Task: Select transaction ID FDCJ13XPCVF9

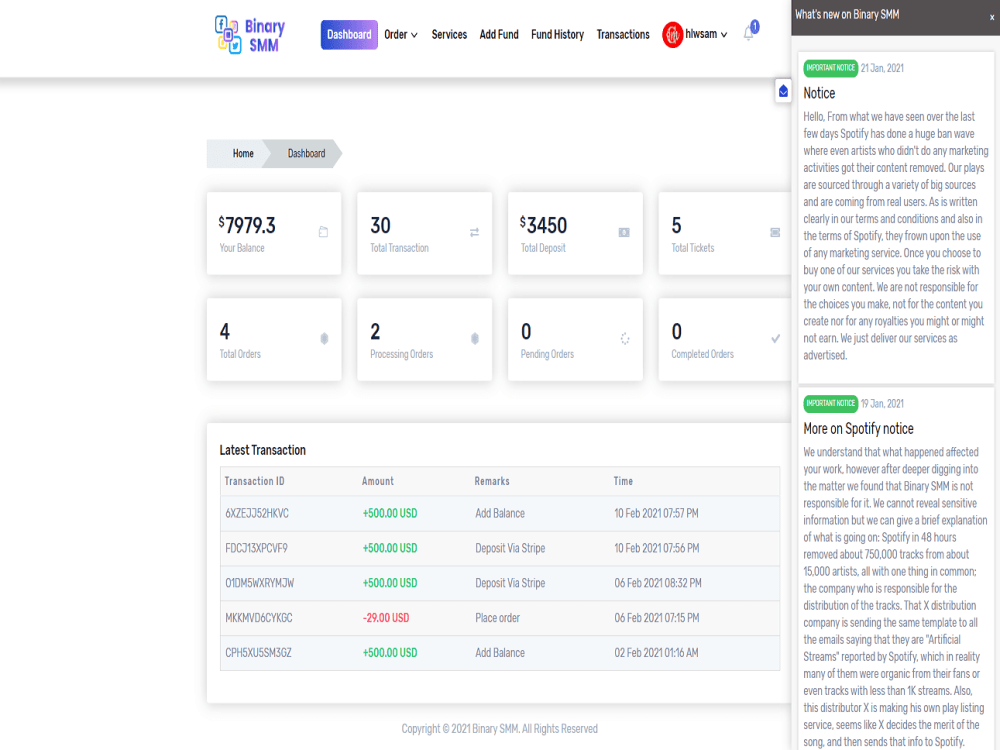Action: (x=256, y=548)
